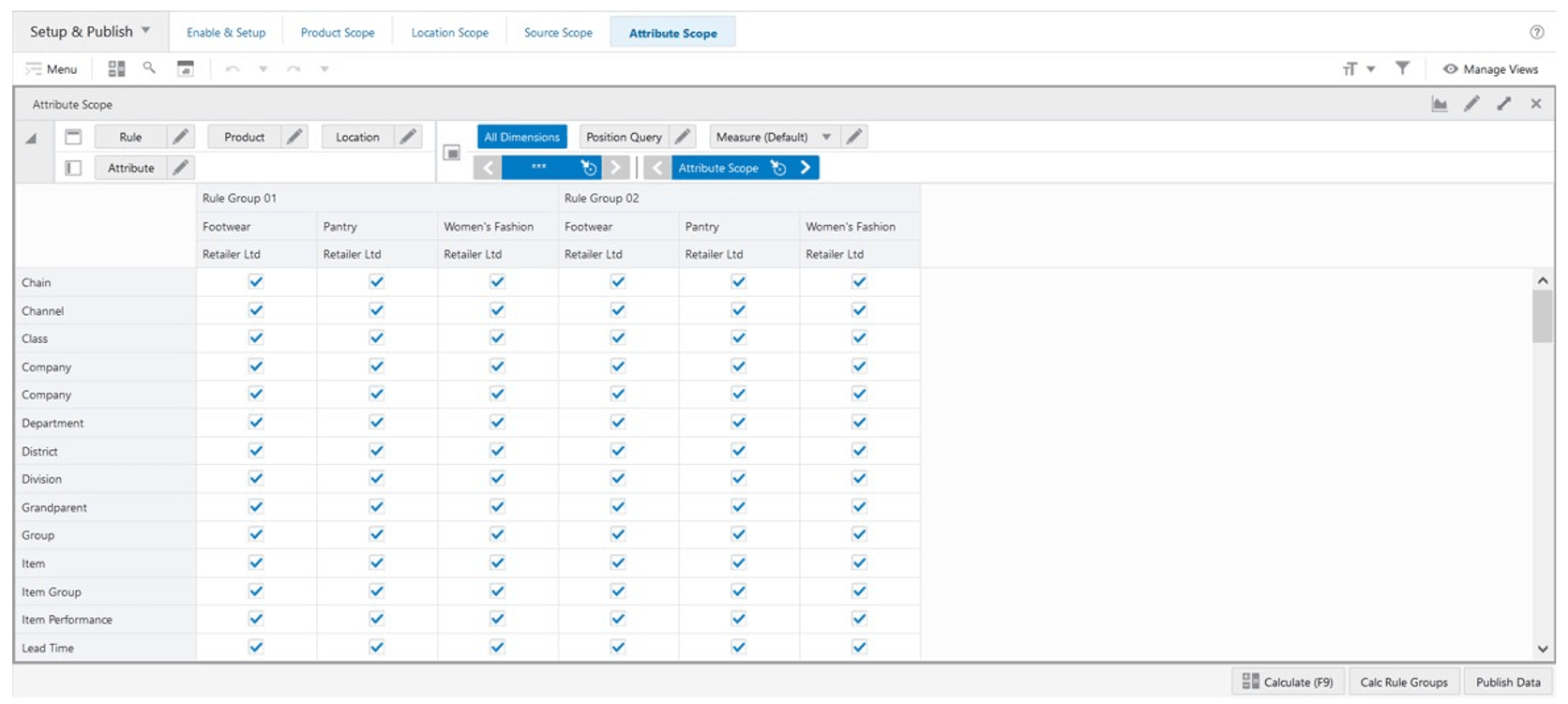Go to next Attribute Scope position
The image size is (1568, 704).
pos(806,168)
